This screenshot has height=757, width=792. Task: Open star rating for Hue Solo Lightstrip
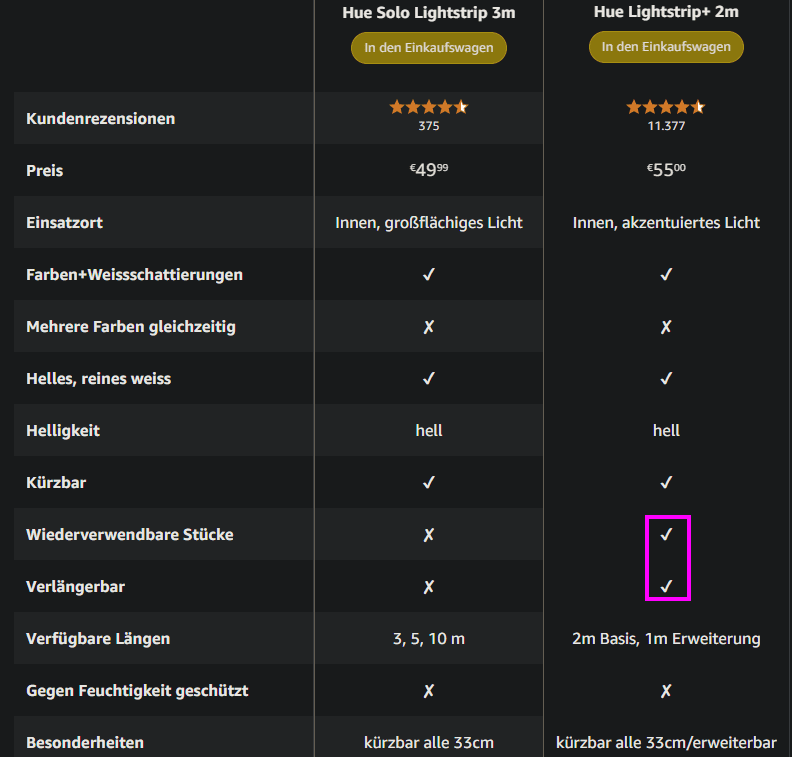(429, 107)
